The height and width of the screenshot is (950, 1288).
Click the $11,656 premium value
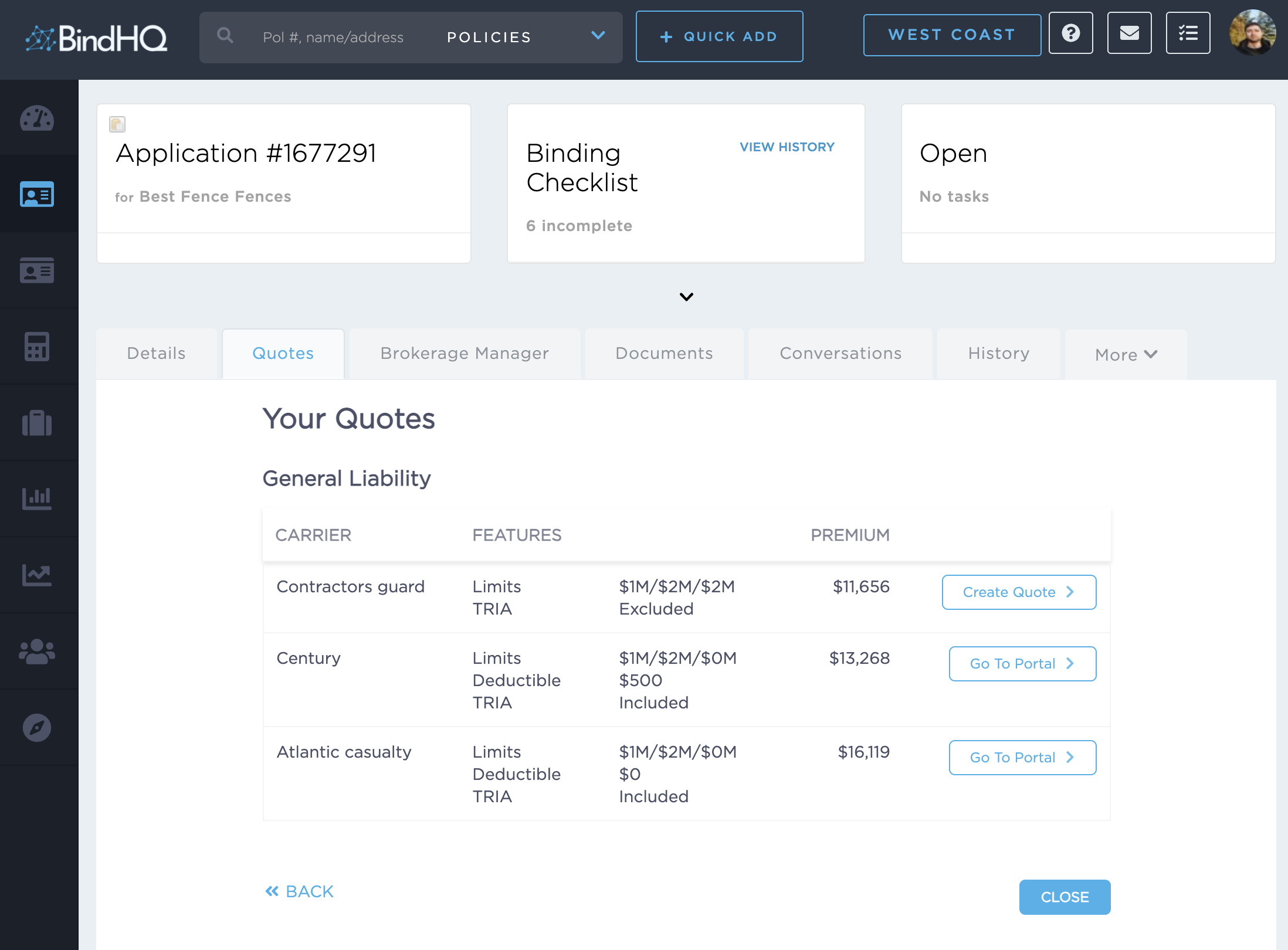(x=862, y=587)
